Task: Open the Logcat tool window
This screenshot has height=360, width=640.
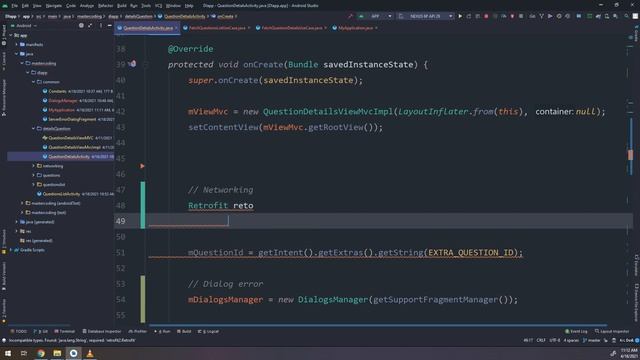Action: pyautogui.click(x=208, y=331)
